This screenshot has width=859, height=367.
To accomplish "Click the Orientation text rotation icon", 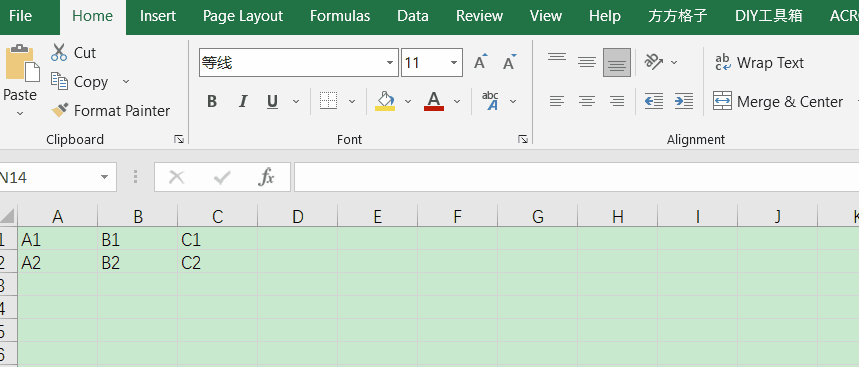I will pyautogui.click(x=654, y=62).
